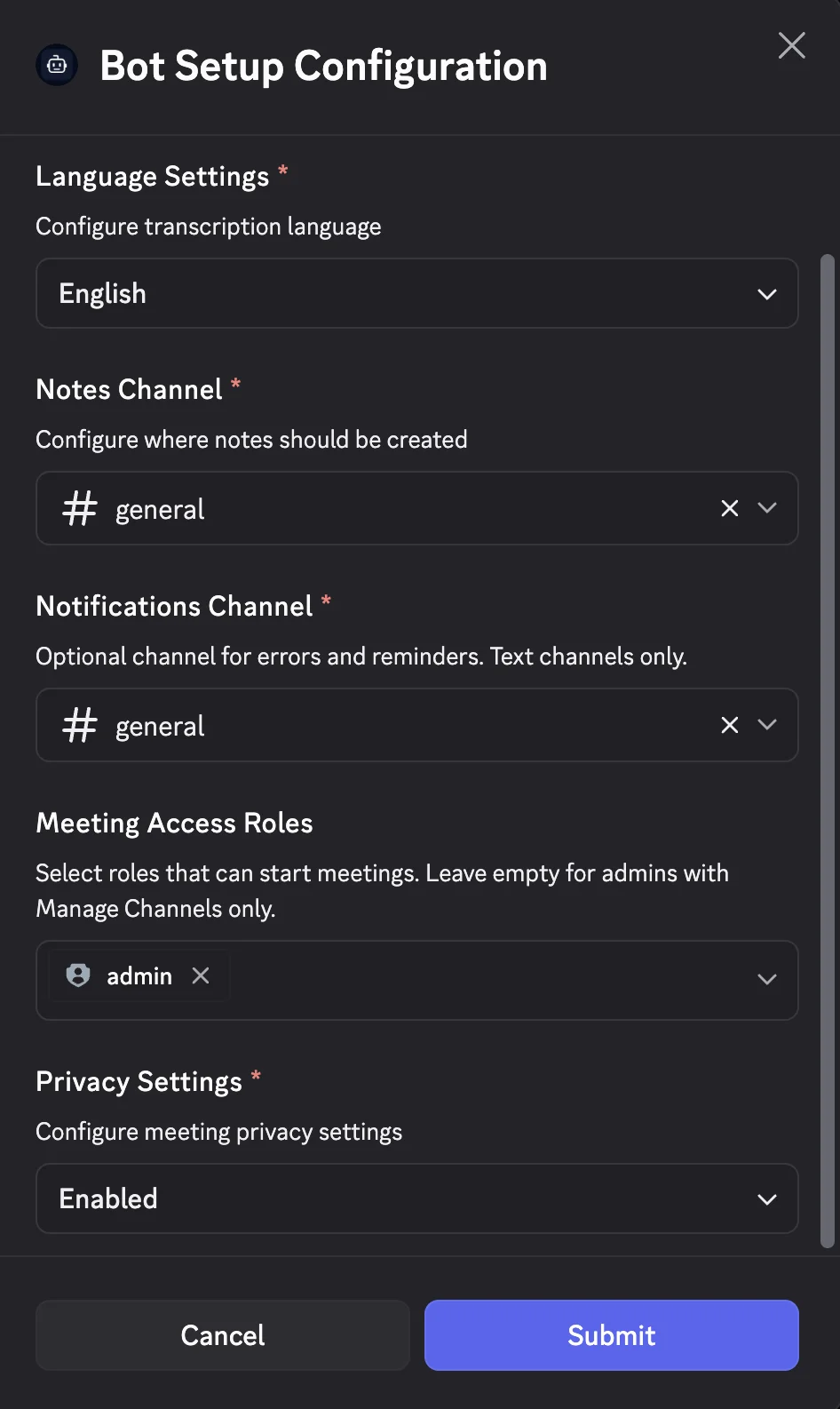
Task: Click the hash icon in Notes Channel
Action: pyautogui.click(x=80, y=509)
